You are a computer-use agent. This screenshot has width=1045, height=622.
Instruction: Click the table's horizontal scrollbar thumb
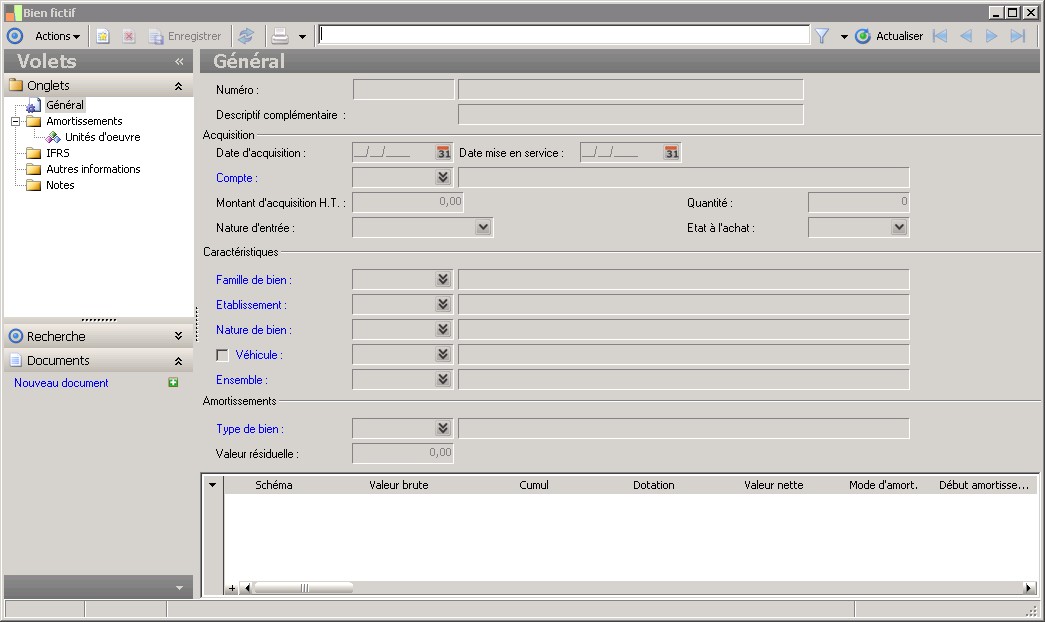[303, 588]
